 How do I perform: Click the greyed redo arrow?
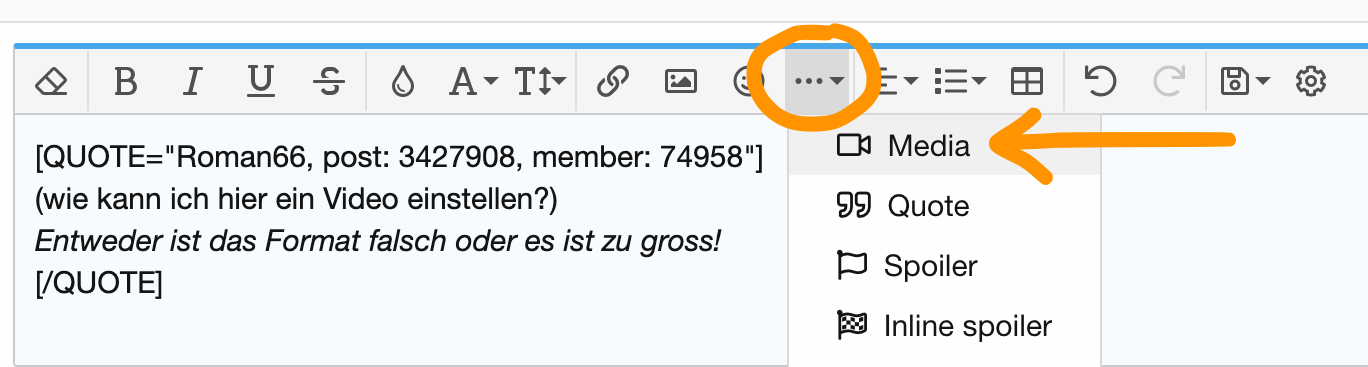pos(1168,82)
